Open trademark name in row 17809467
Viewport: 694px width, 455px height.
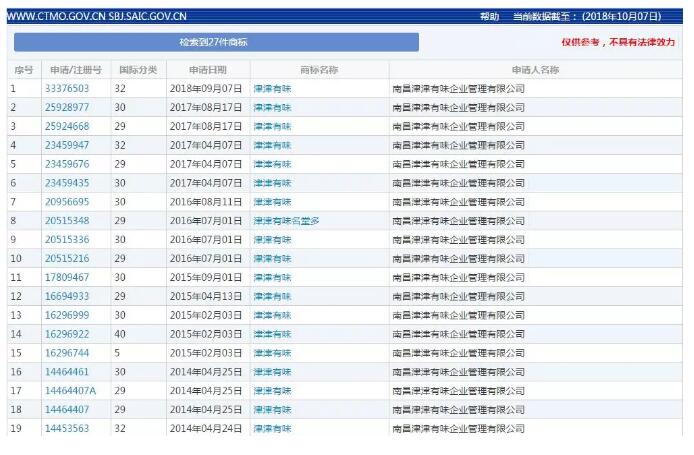click(272, 278)
